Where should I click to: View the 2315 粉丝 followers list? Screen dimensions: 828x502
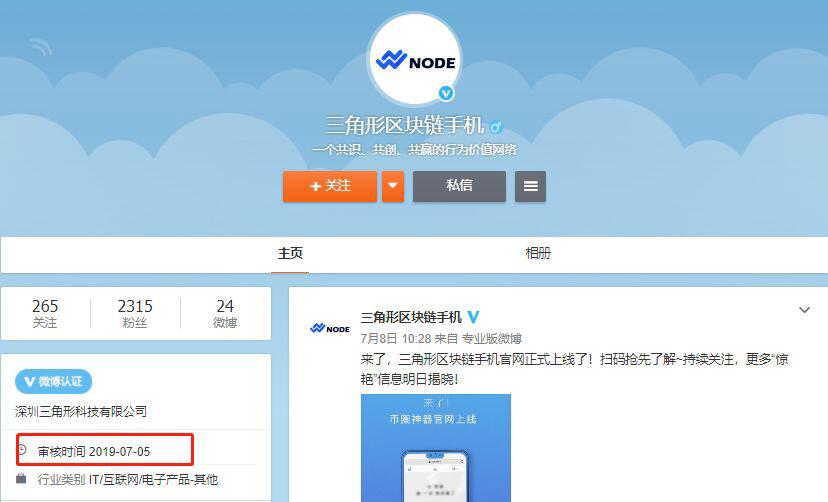click(x=135, y=314)
